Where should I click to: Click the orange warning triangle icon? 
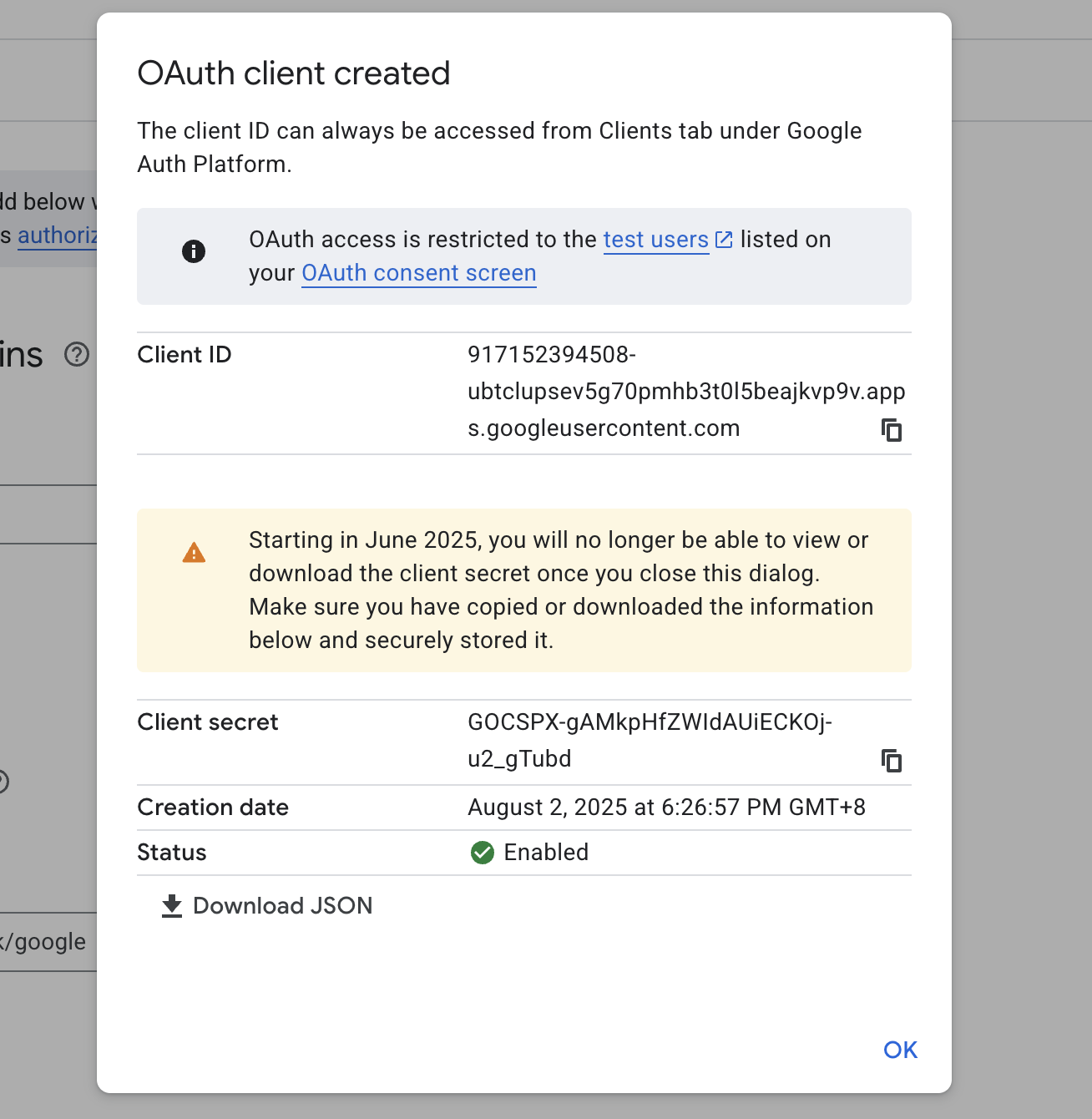tap(194, 553)
